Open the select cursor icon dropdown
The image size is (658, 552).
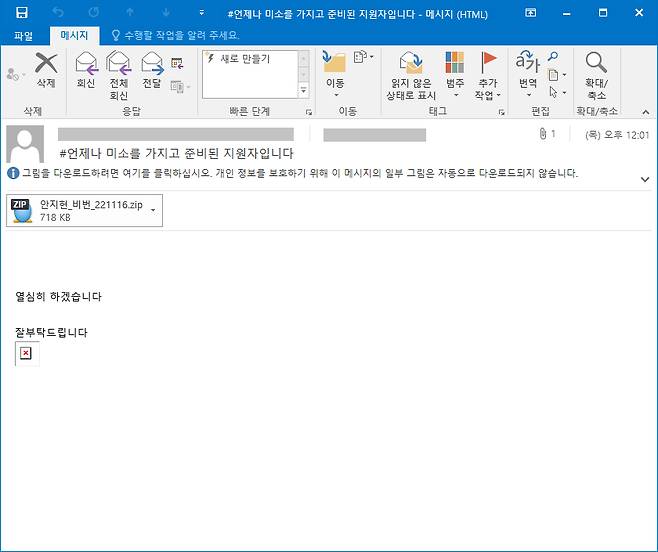tap(558, 92)
